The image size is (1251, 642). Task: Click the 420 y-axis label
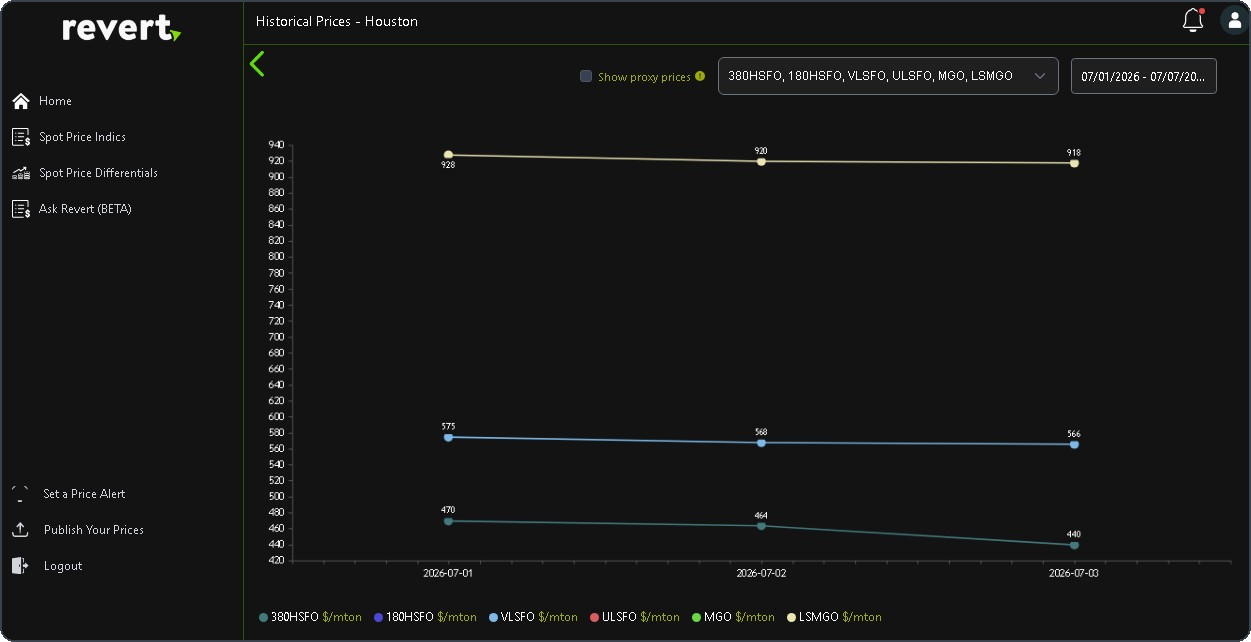(276, 561)
